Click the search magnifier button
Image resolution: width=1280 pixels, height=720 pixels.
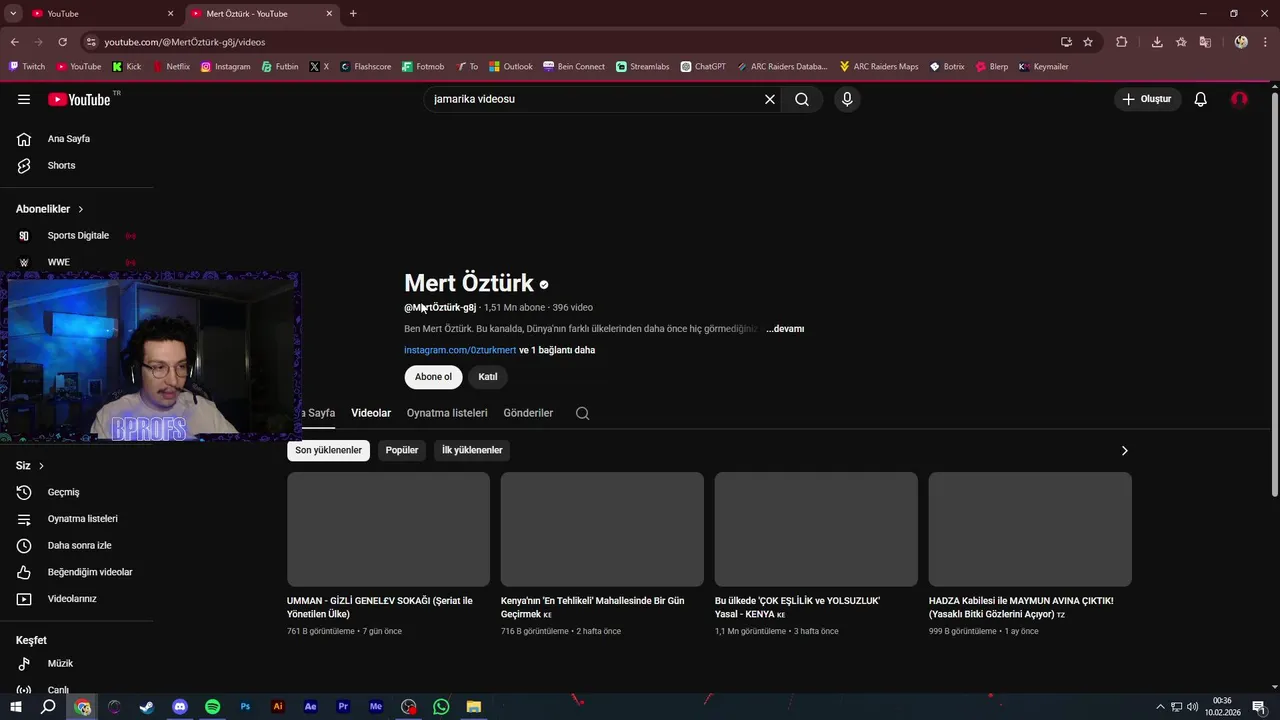point(802,99)
